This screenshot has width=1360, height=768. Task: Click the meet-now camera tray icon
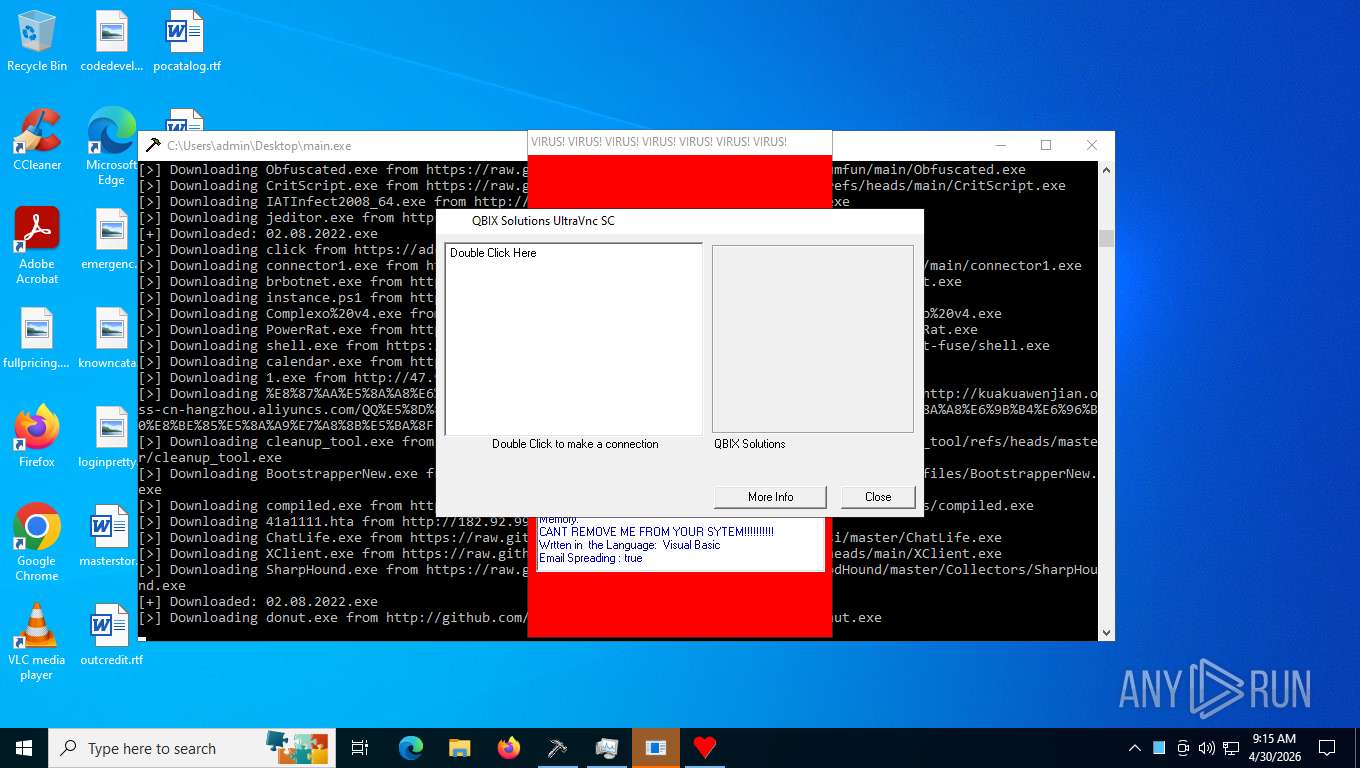point(1183,748)
